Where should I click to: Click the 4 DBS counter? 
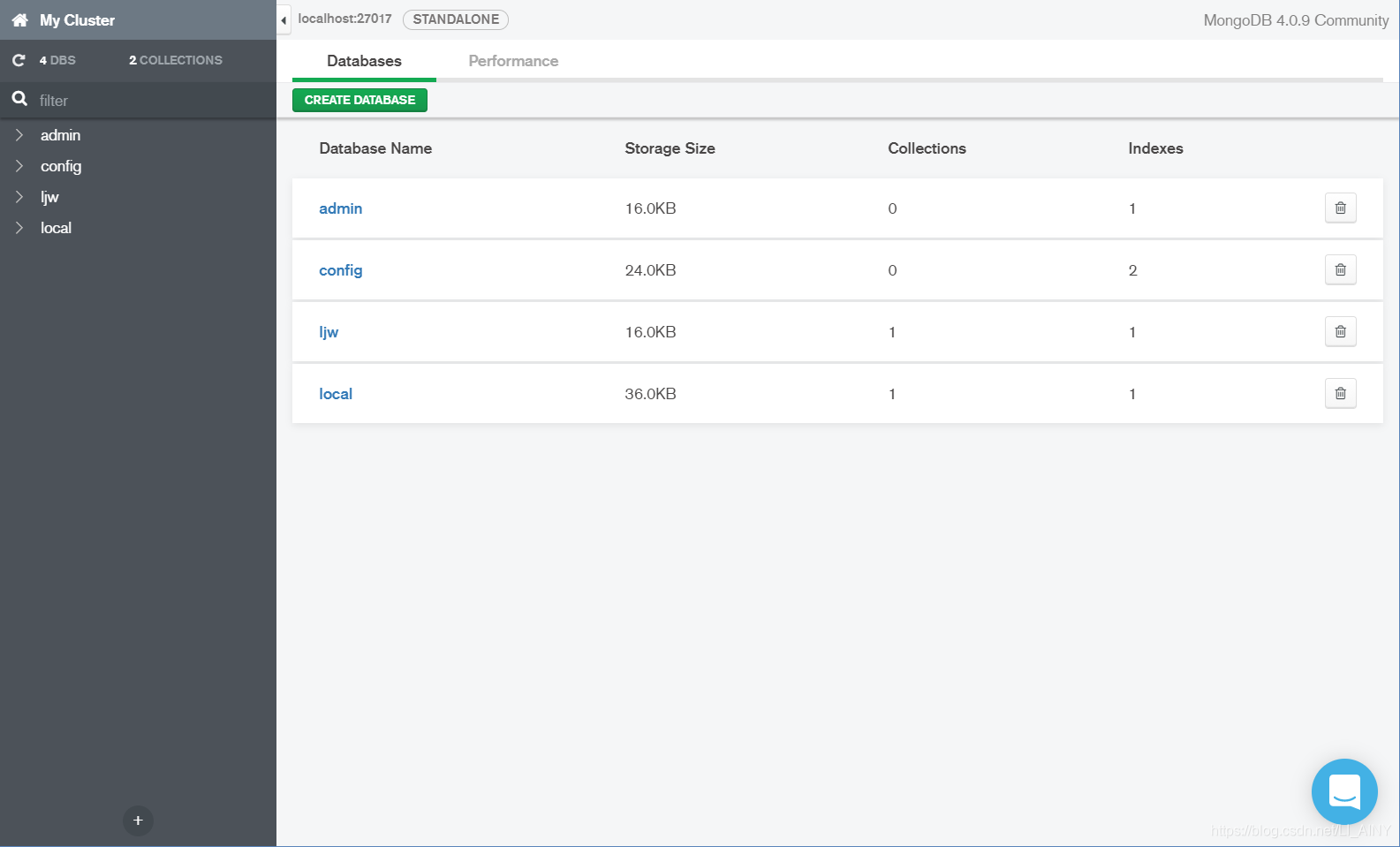(x=57, y=60)
